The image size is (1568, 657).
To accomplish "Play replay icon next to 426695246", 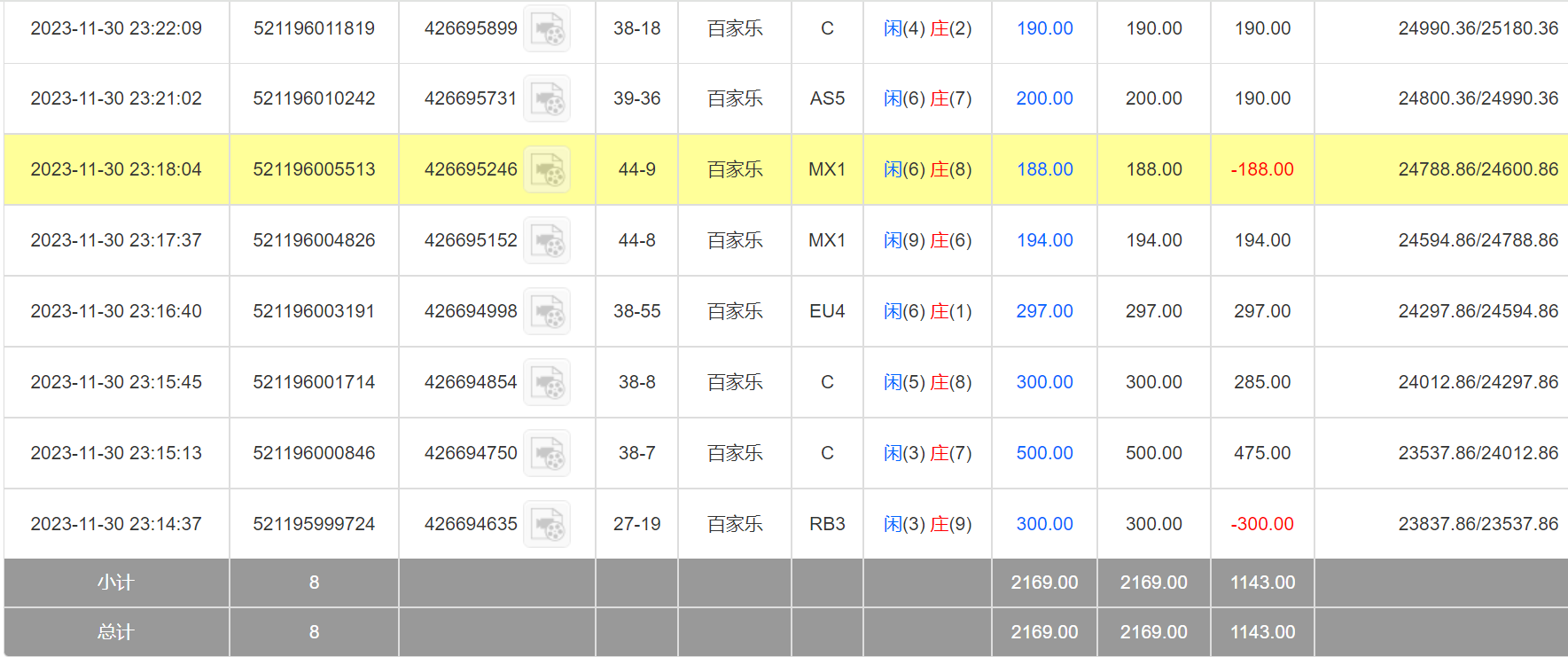I will click(547, 169).
